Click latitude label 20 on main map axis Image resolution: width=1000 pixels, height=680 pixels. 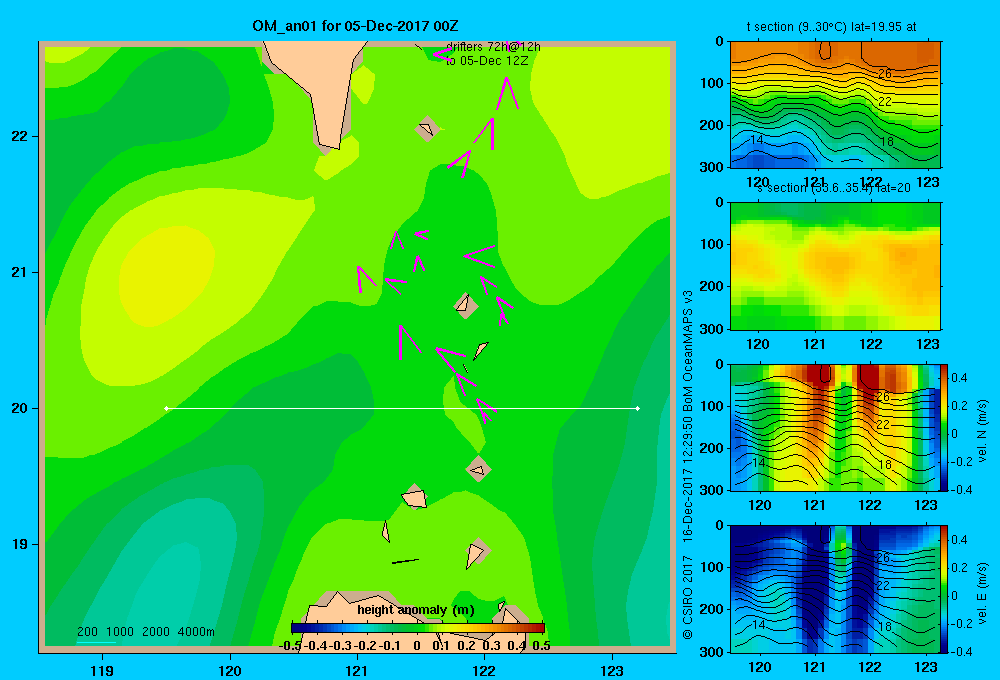(x=20, y=408)
